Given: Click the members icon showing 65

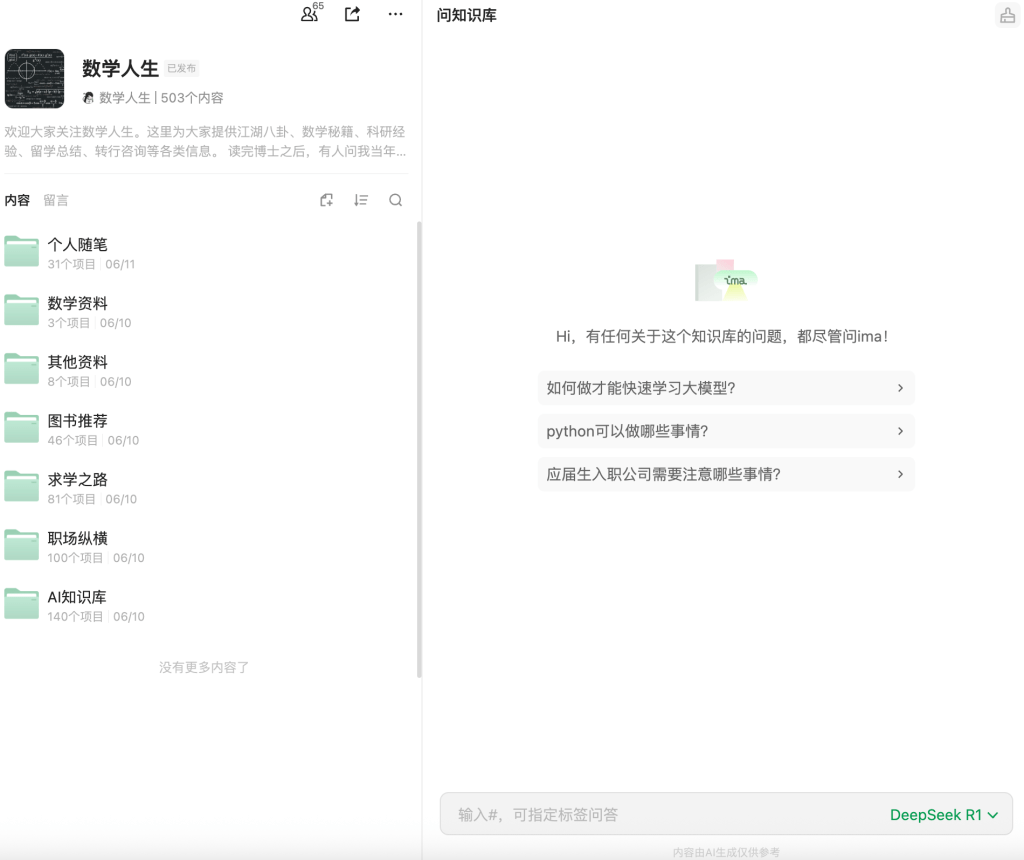Looking at the screenshot, I should tap(310, 14).
